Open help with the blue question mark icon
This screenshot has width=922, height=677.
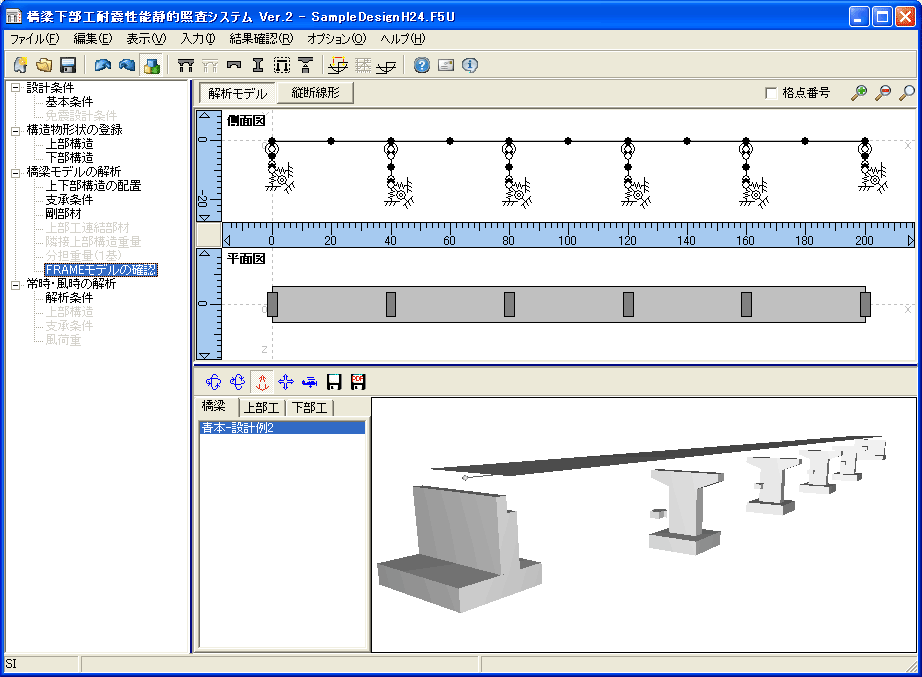422,65
